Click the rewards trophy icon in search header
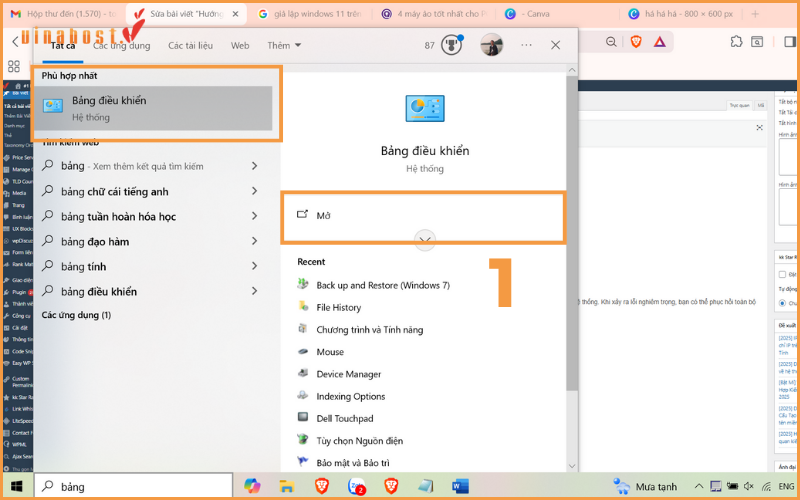The image size is (800, 500). [x=451, y=45]
